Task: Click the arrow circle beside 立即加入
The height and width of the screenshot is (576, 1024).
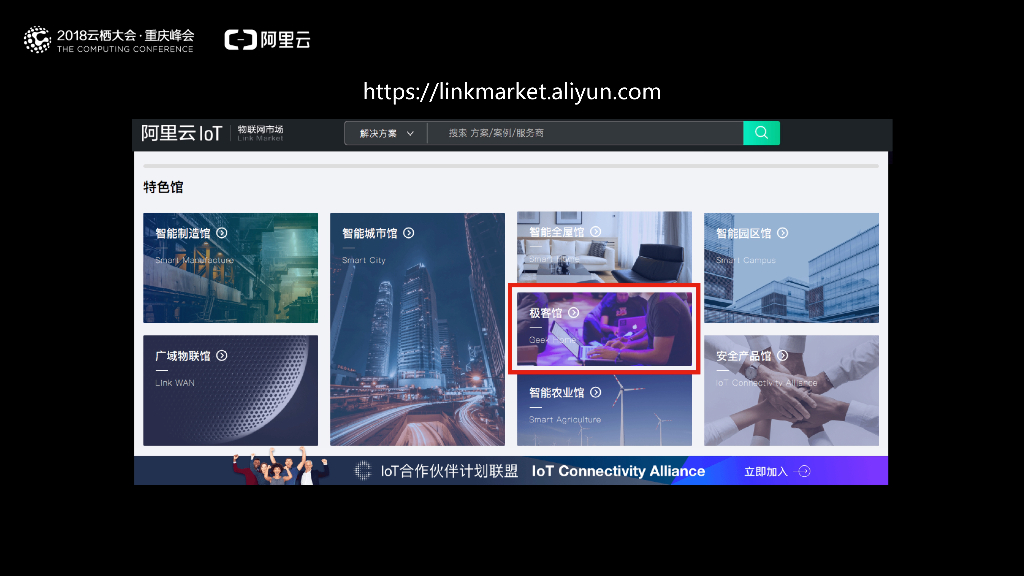Action: click(804, 472)
